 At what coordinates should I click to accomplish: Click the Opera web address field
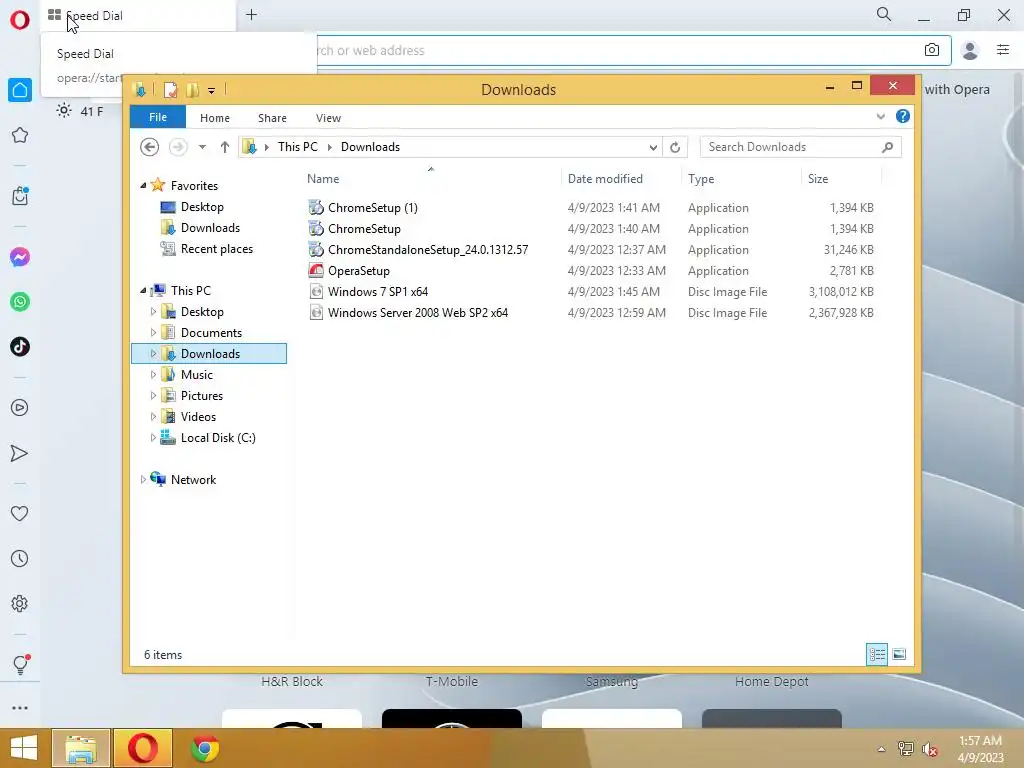pyautogui.click(x=614, y=50)
